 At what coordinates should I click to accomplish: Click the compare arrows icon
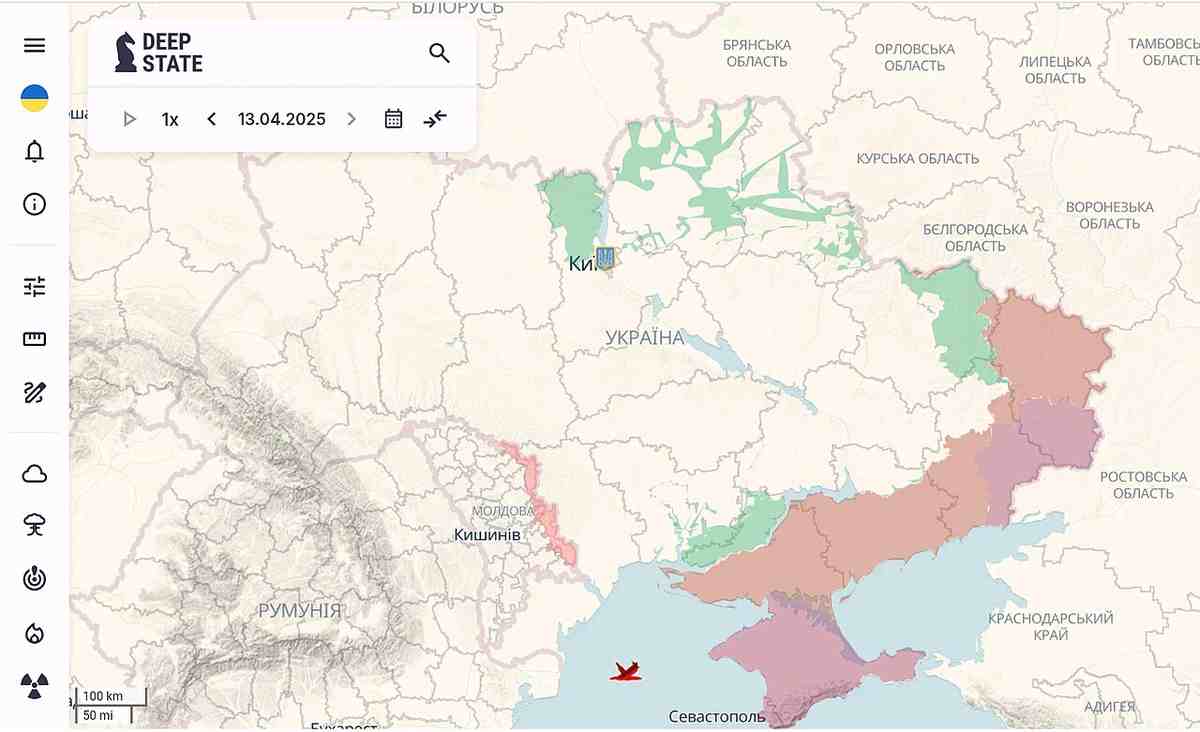click(435, 119)
